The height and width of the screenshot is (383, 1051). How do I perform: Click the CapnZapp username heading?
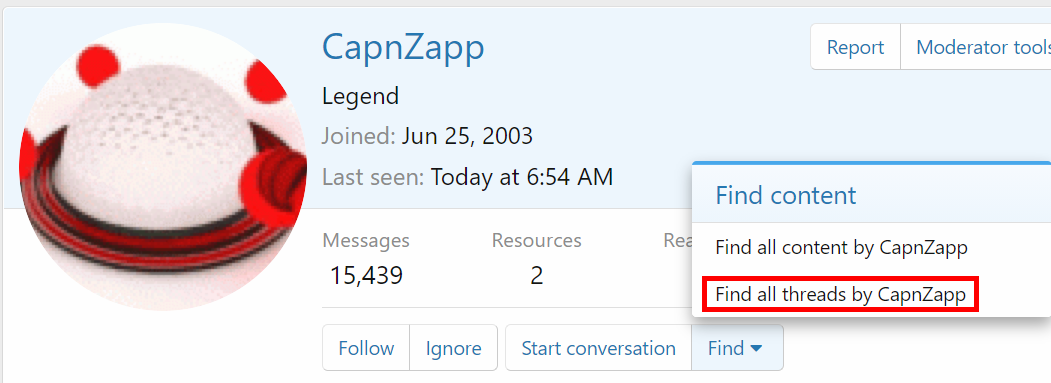[403, 48]
